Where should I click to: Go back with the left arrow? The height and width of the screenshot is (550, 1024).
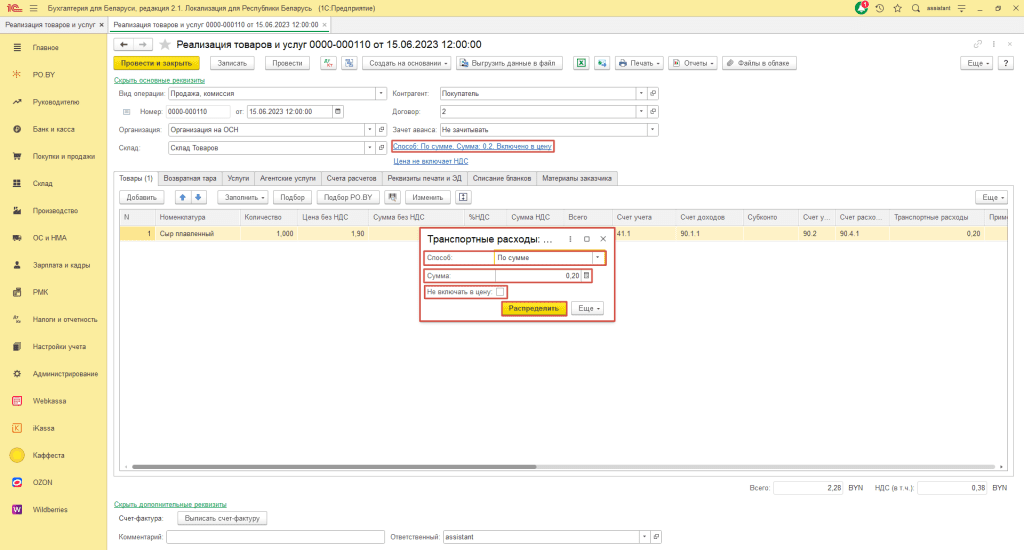(x=123, y=44)
